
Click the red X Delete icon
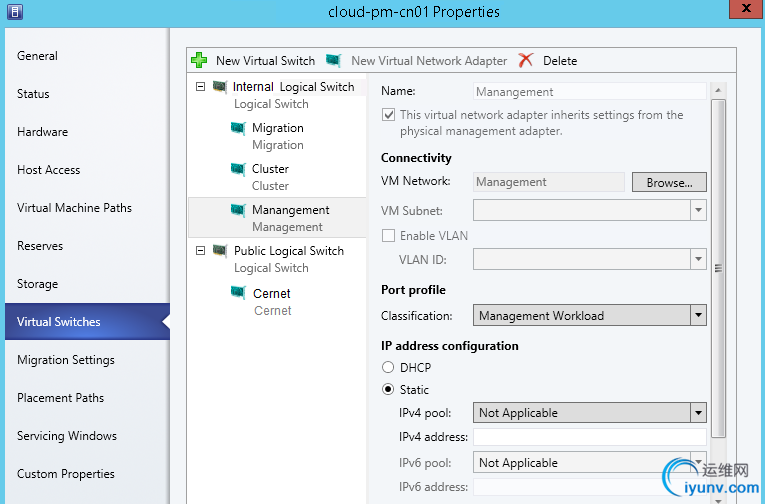click(x=526, y=61)
